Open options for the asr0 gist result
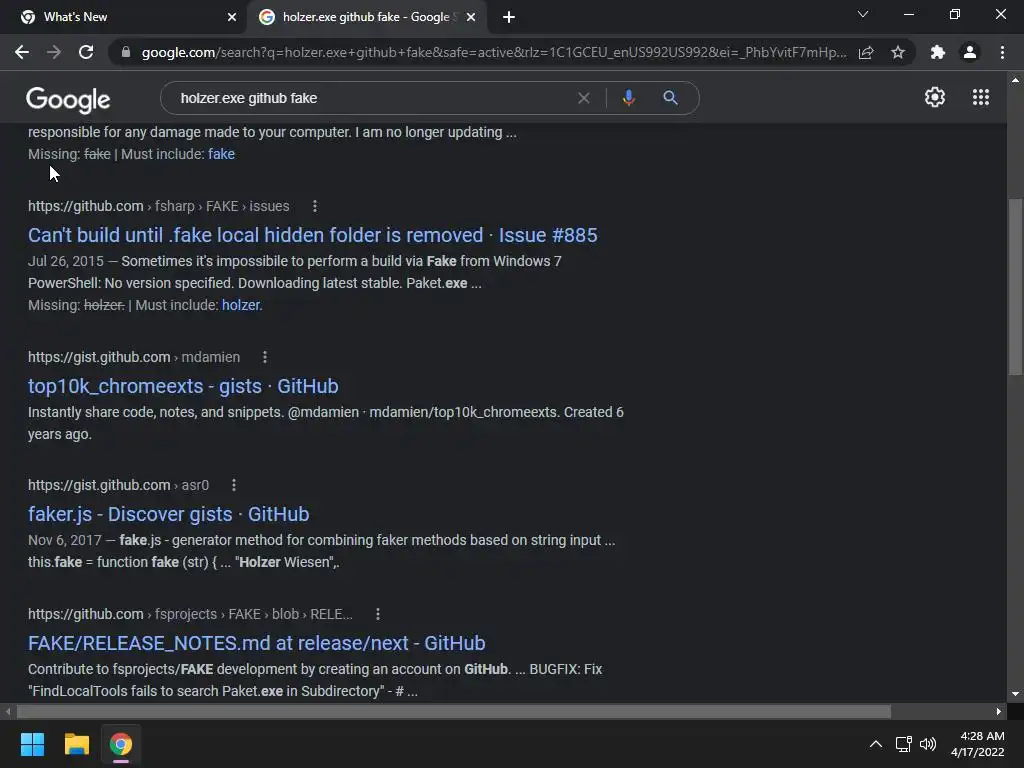1024x768 pixels. [x=234, y=485]
